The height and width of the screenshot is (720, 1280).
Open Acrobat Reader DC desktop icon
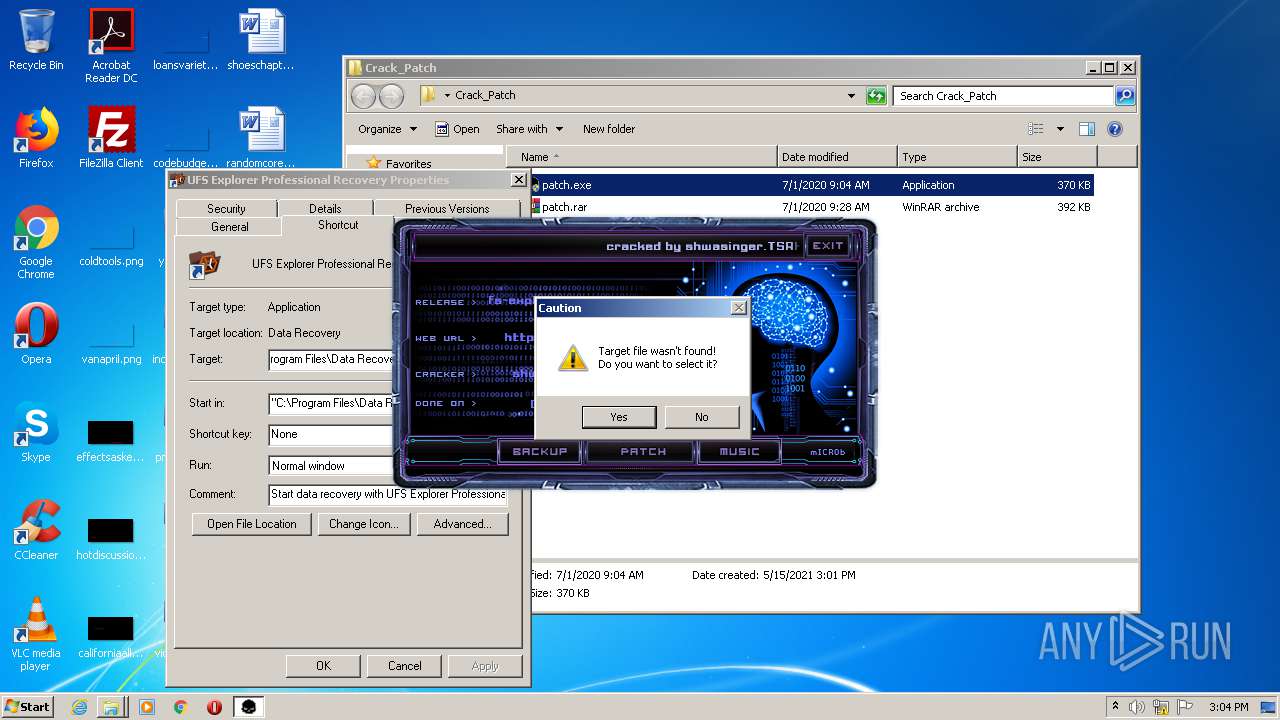pos(111,46)
